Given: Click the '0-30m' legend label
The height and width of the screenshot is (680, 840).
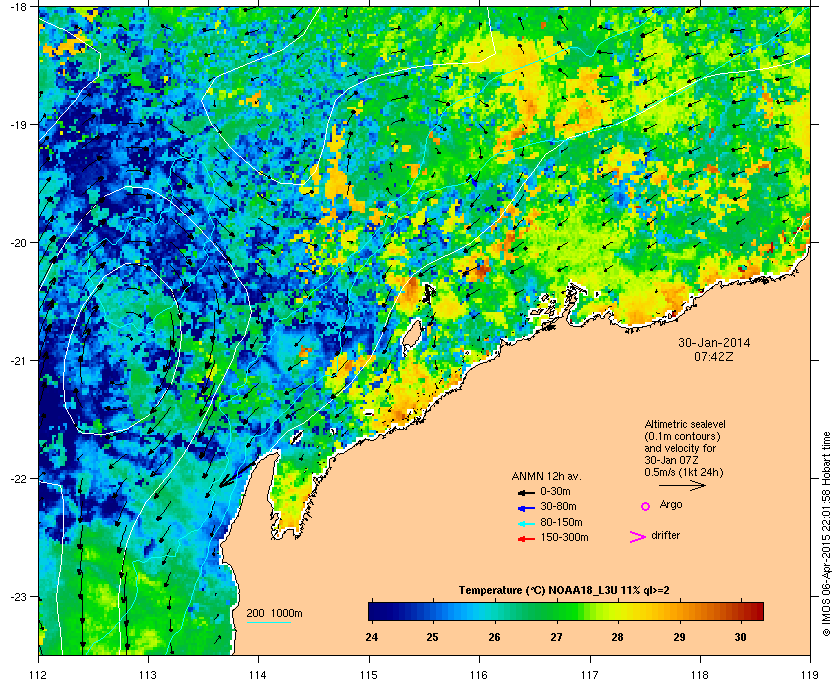Looking at the screenshot, I should (x=555, y=491).
